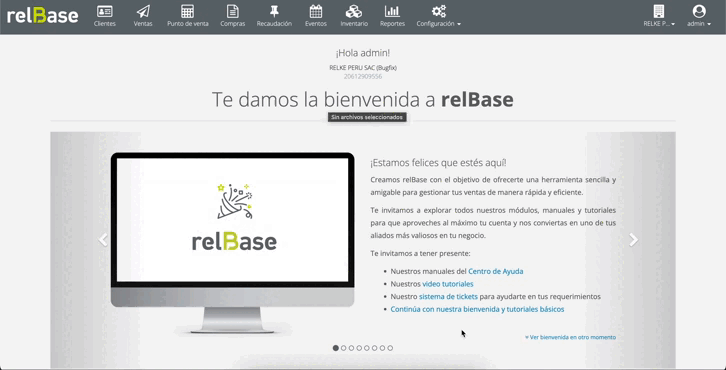Open the video tutoriales link

click(448, 284)
